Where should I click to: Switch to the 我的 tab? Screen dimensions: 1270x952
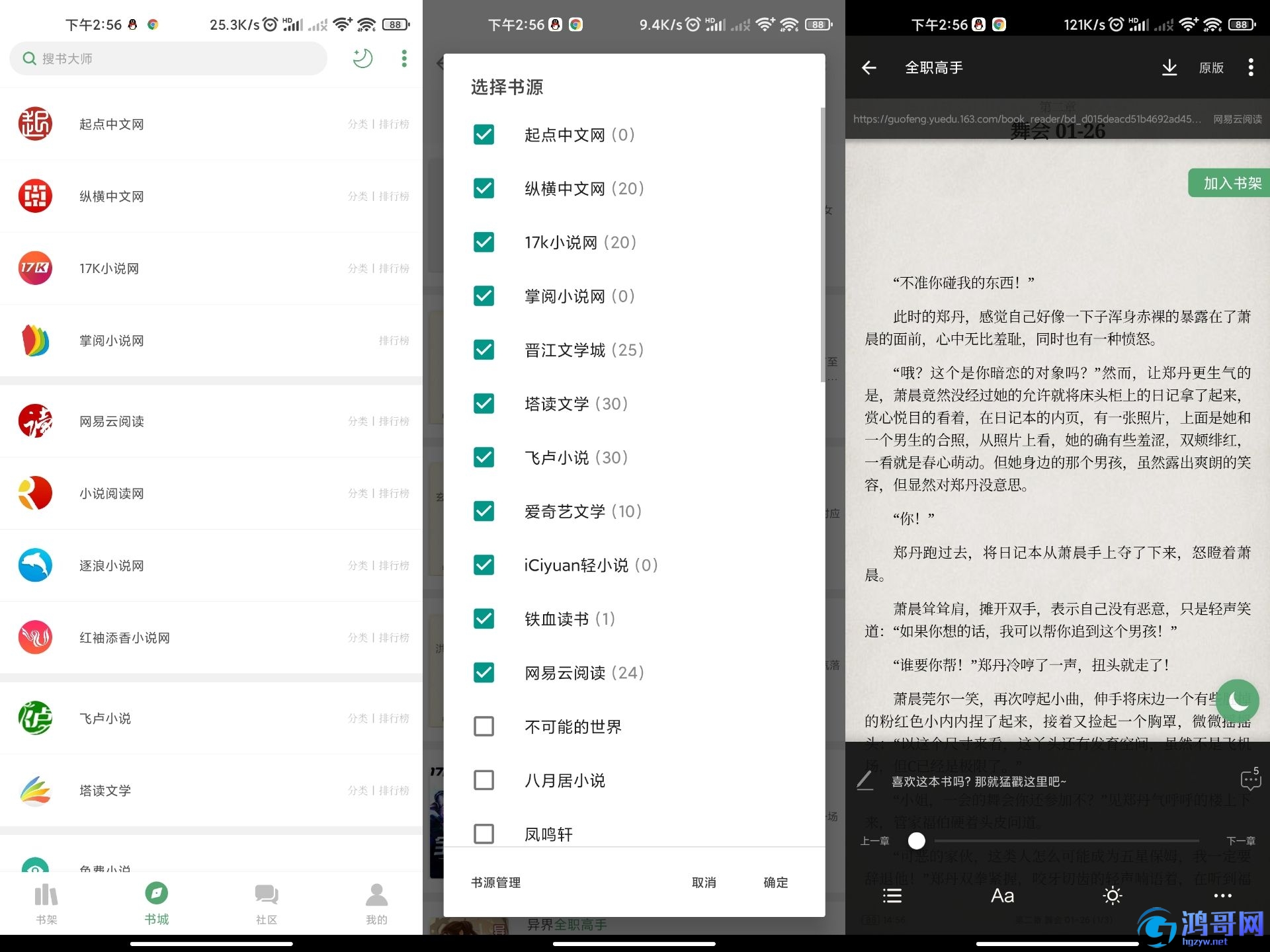click(x=377, y=904)
